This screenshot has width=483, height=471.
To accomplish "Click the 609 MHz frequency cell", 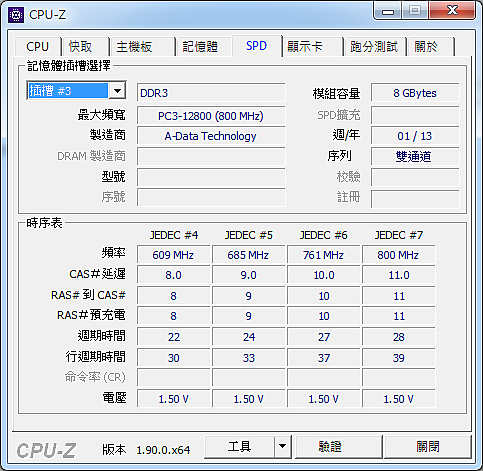I will [x=173, y=255].
